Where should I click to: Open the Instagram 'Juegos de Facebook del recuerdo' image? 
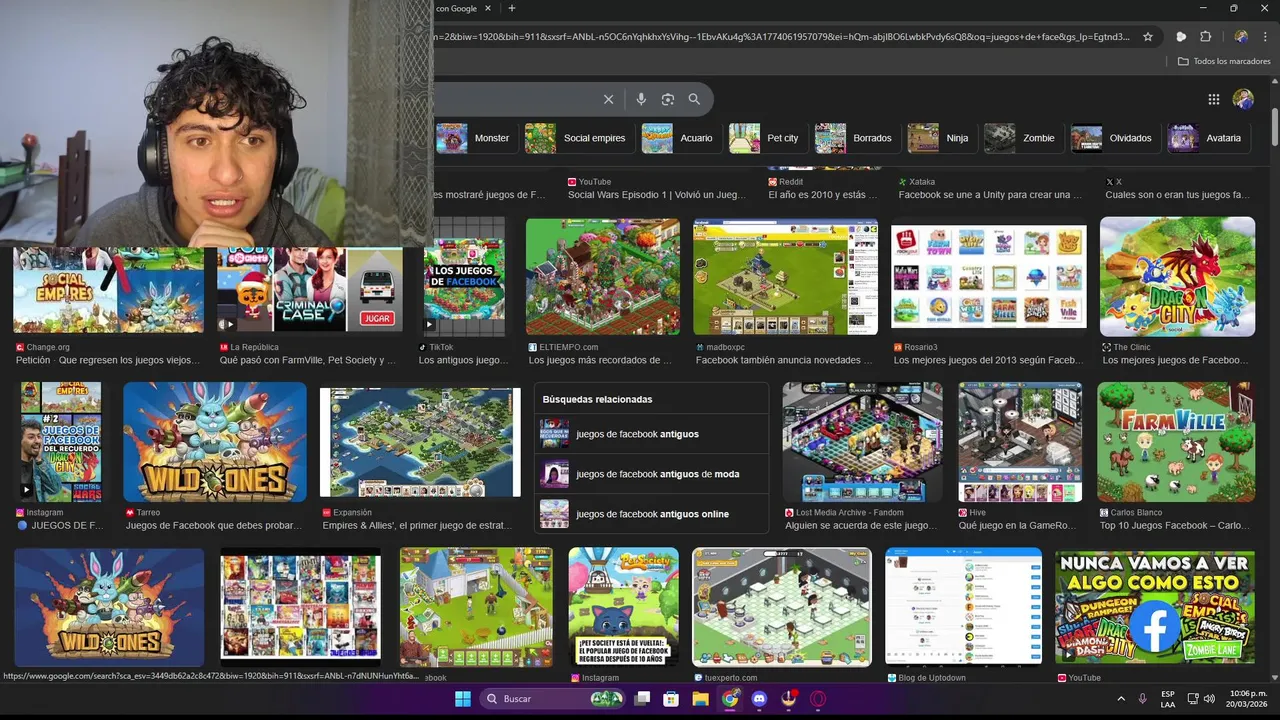(x=62, y=442)
